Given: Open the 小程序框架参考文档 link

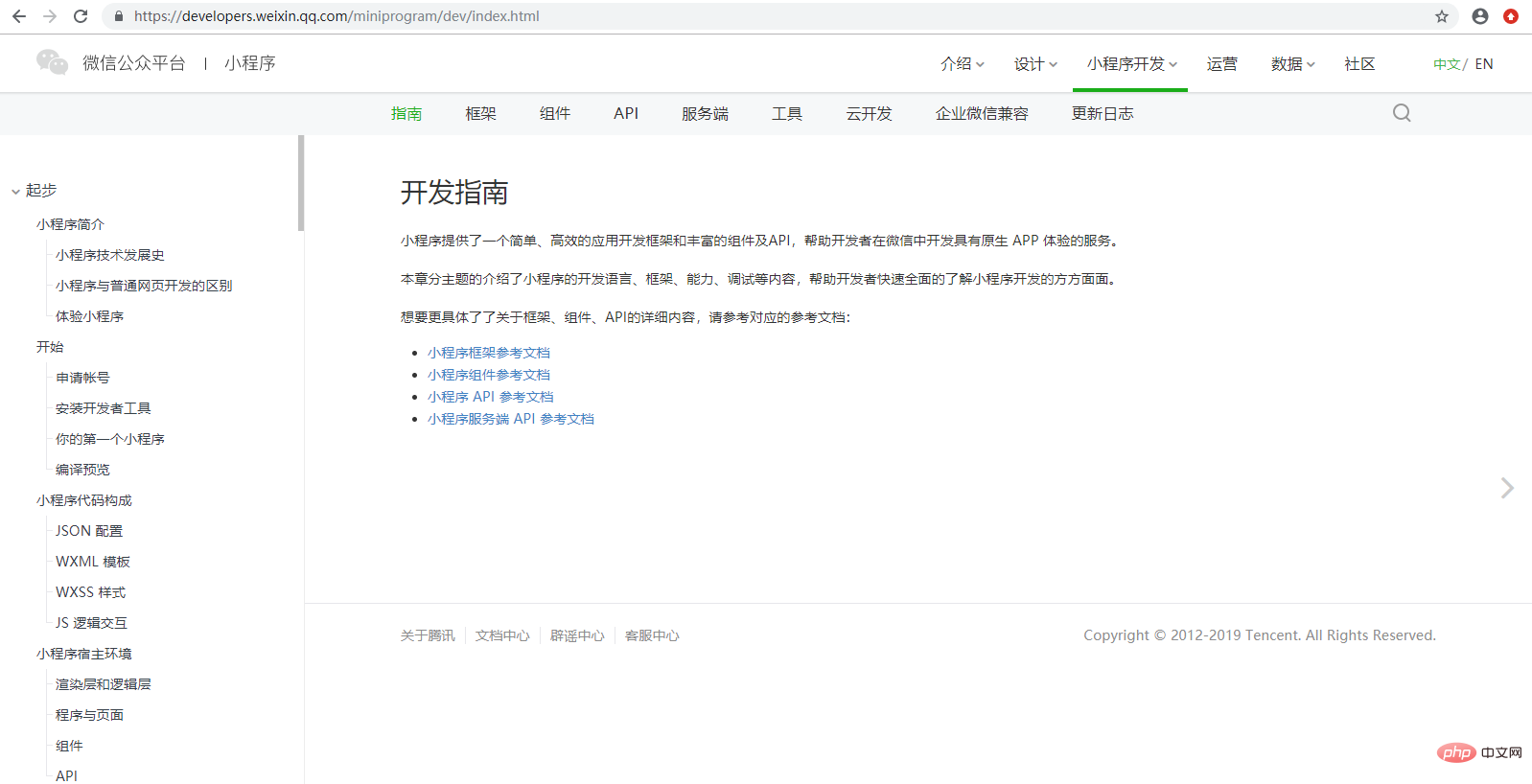Looking at the screenshot, I should point(489,353).
